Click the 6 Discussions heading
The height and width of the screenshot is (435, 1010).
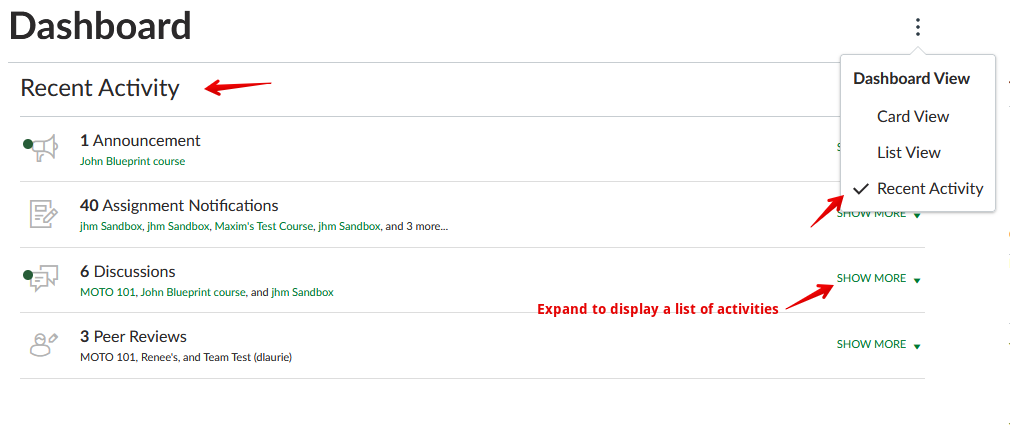[x=127, y=272]
